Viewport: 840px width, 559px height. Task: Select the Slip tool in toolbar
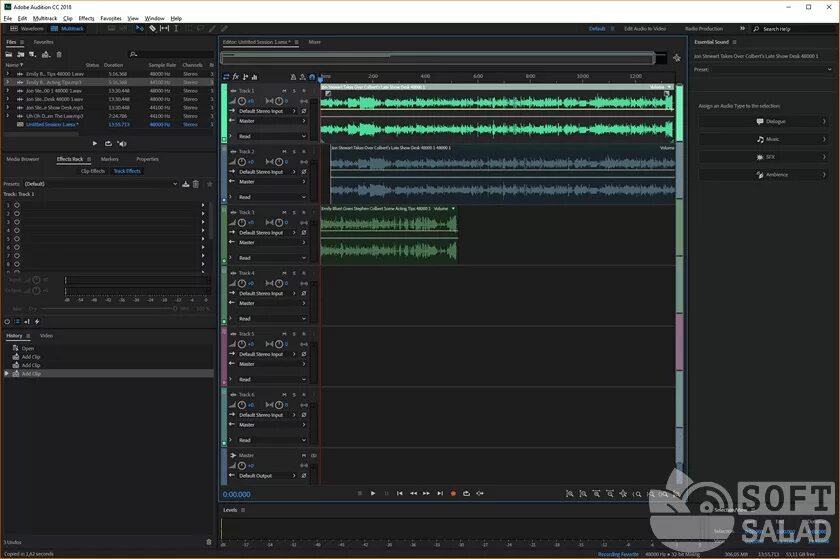coord(164,28)
